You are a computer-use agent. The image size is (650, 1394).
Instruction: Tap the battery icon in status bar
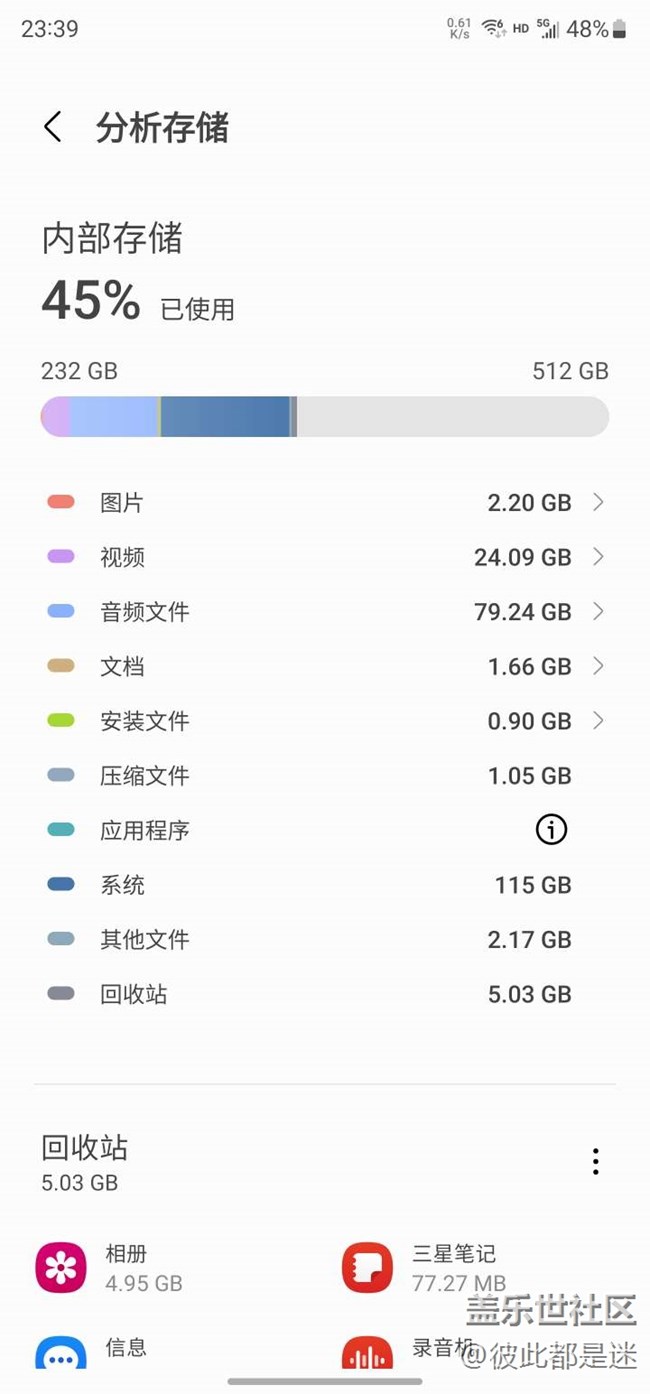(620, 29)
